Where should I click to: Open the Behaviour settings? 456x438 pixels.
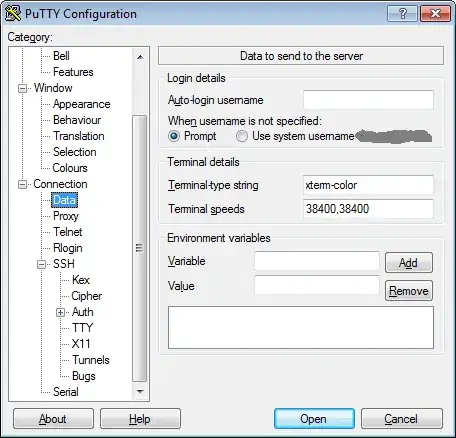77,120
